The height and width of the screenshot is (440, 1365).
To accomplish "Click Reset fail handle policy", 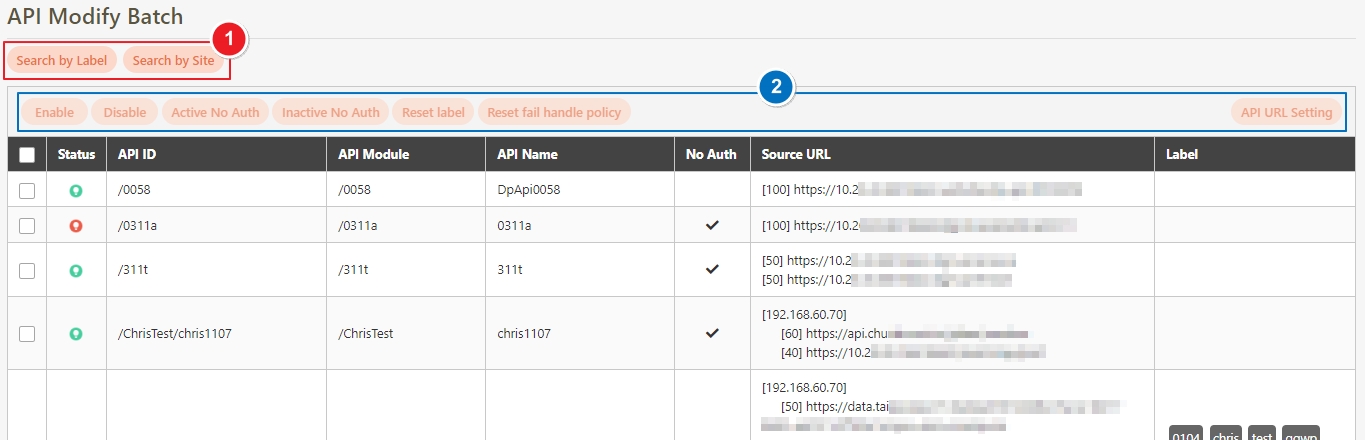I will click(x=554, y=113).
